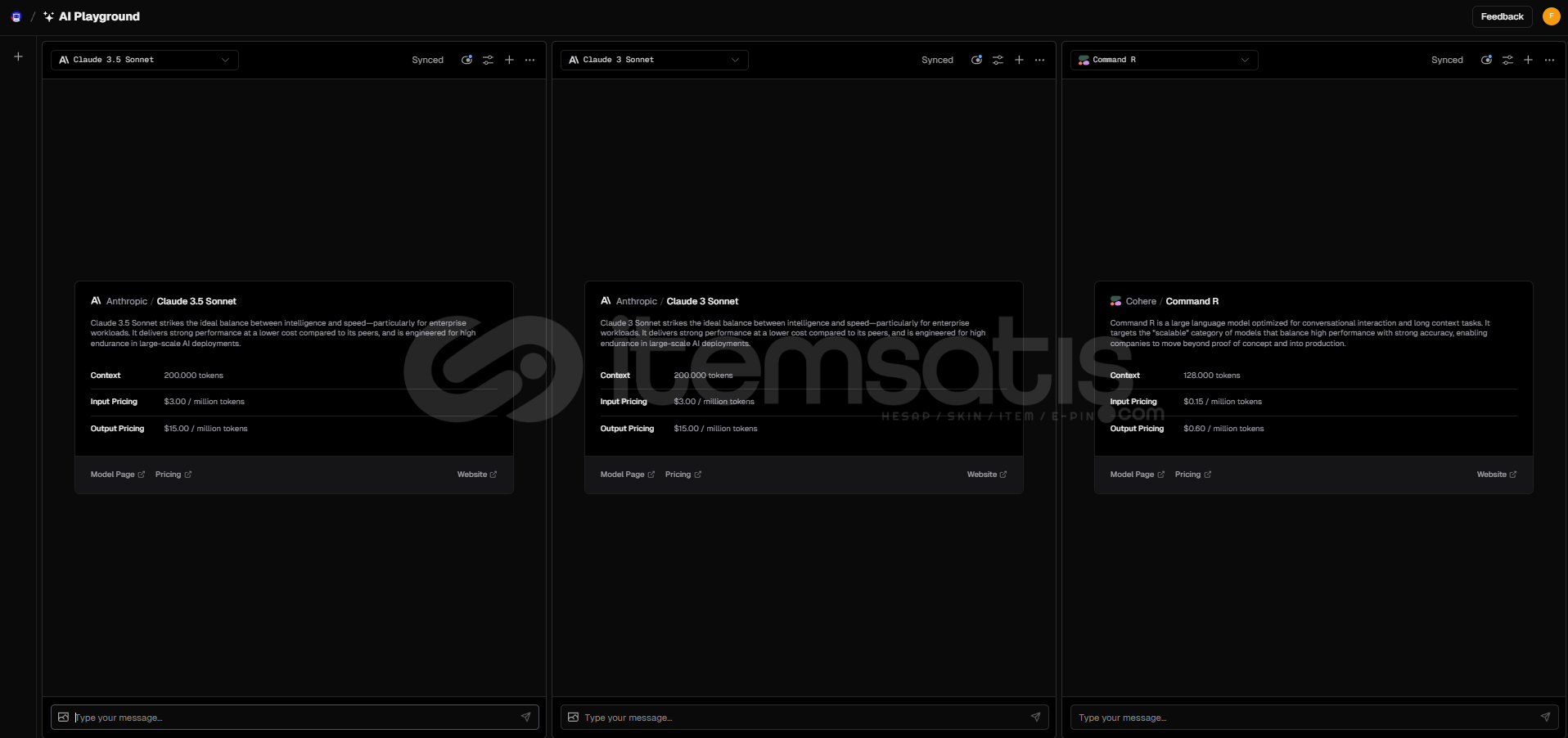Screen dimensions: 1568x738
Task: Click the AI Playground sparkle icon
Action: coord(48,16)
